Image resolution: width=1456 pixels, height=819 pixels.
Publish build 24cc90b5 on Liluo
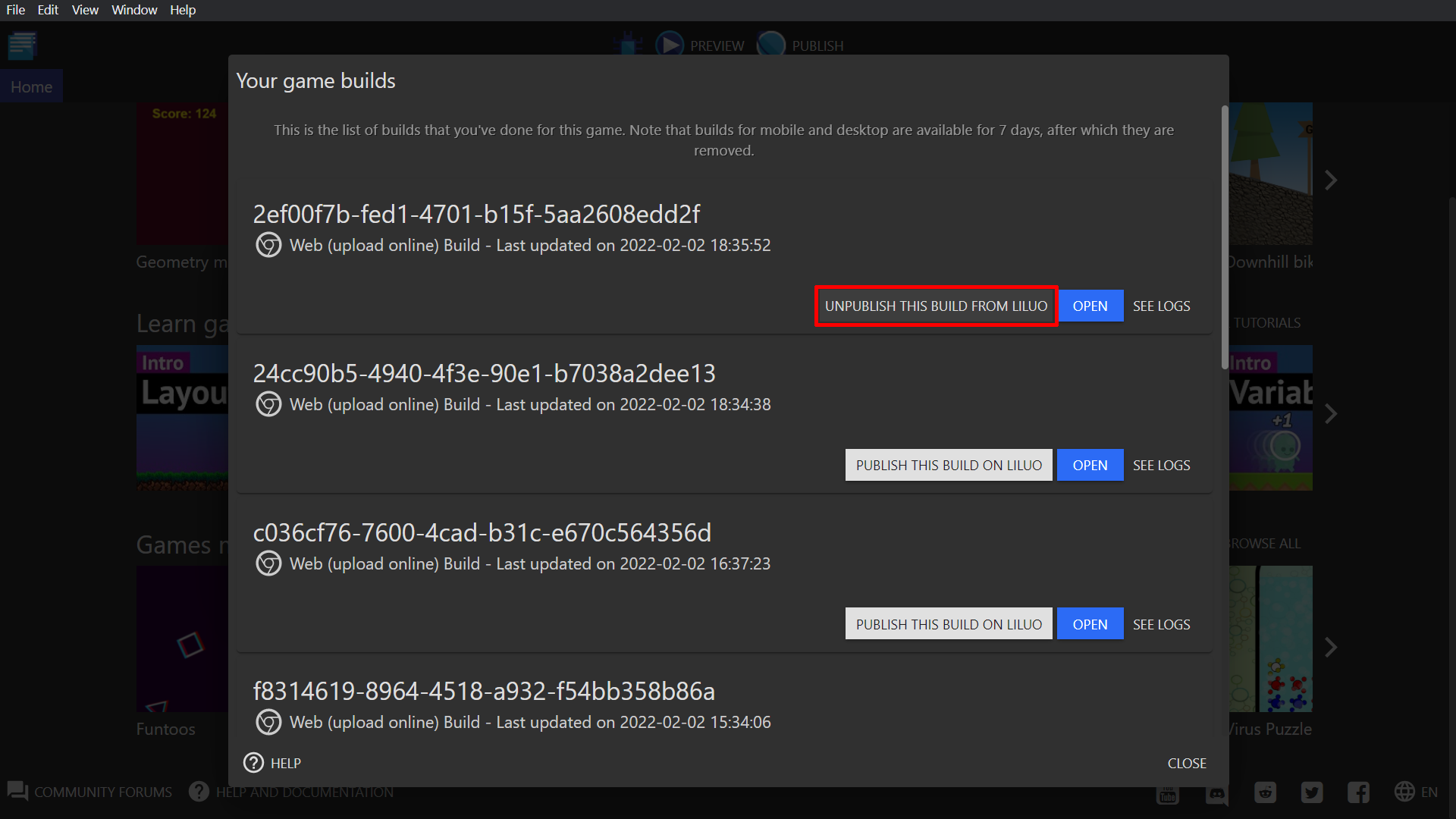pos(949,466)
